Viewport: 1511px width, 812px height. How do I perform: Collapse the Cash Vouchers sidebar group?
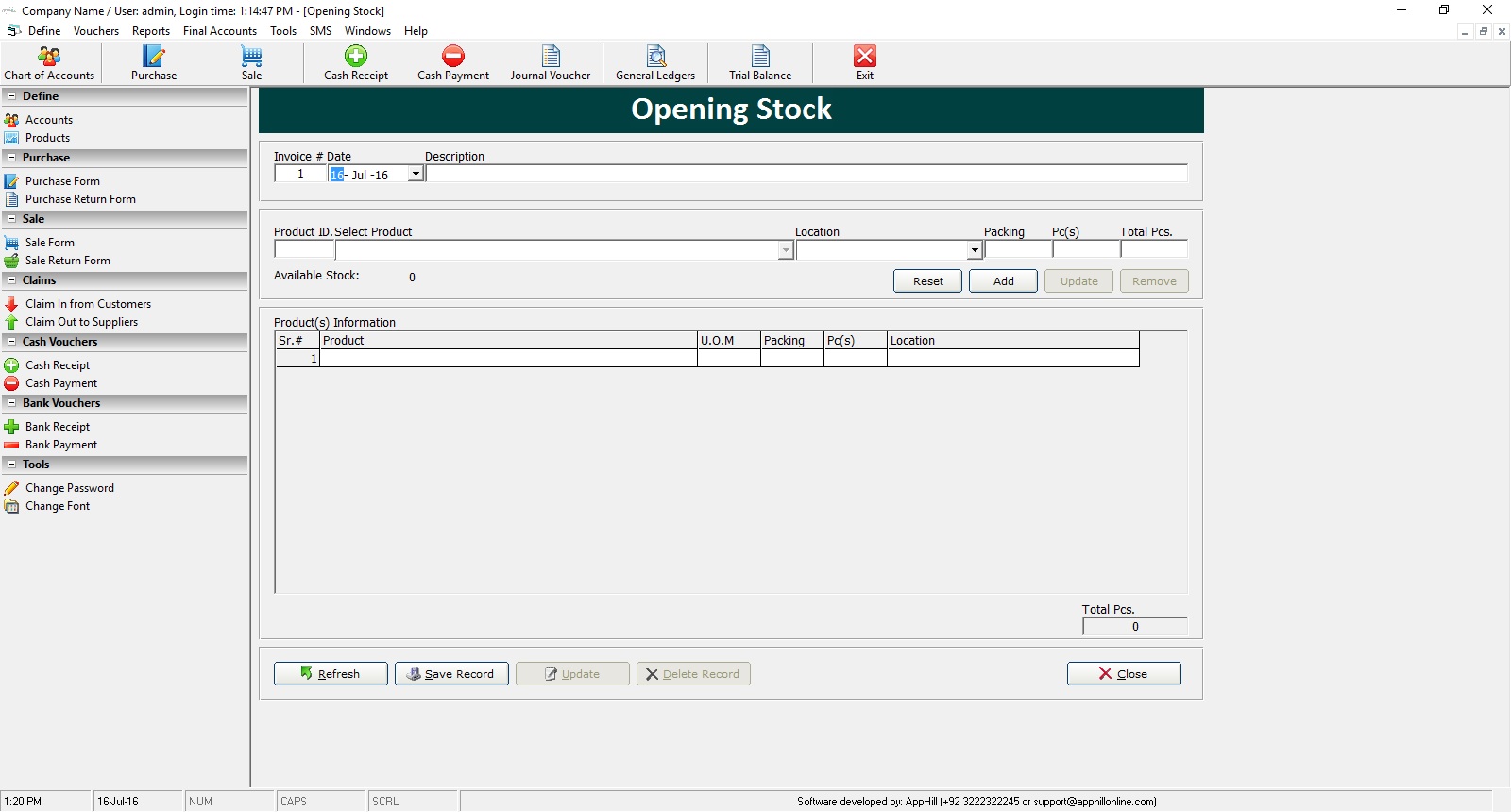click(11, 342)
